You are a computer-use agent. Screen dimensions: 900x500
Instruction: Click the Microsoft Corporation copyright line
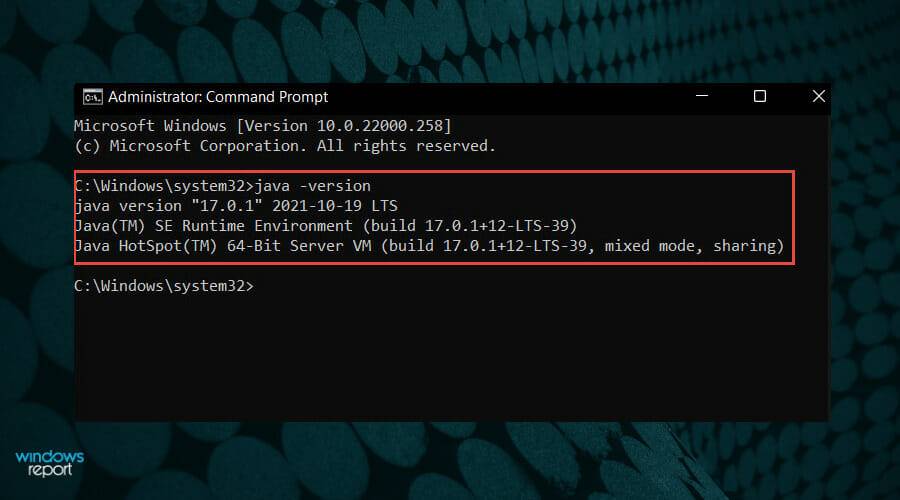coord(284,146)
